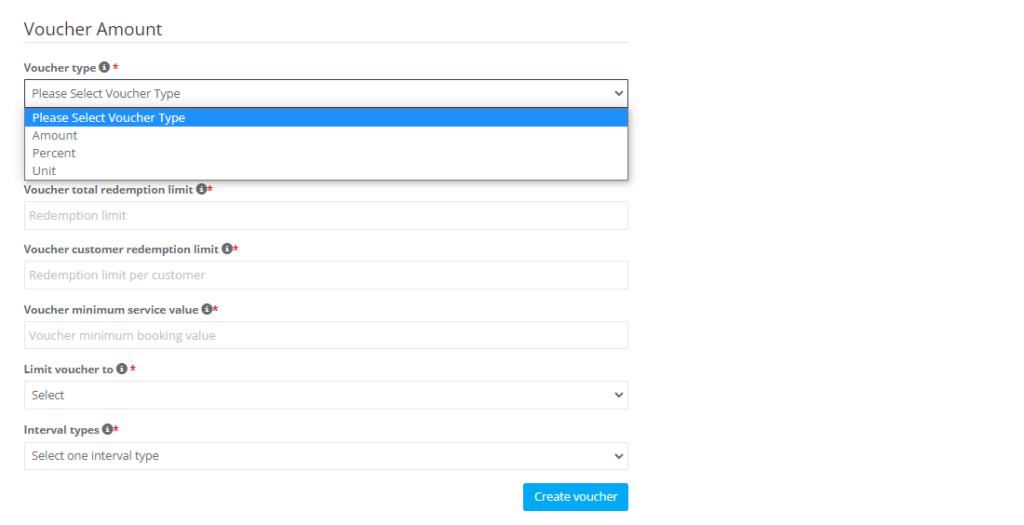Click info icon for total redemption limit
This screenshot has height=525, width=1024.
201,189
